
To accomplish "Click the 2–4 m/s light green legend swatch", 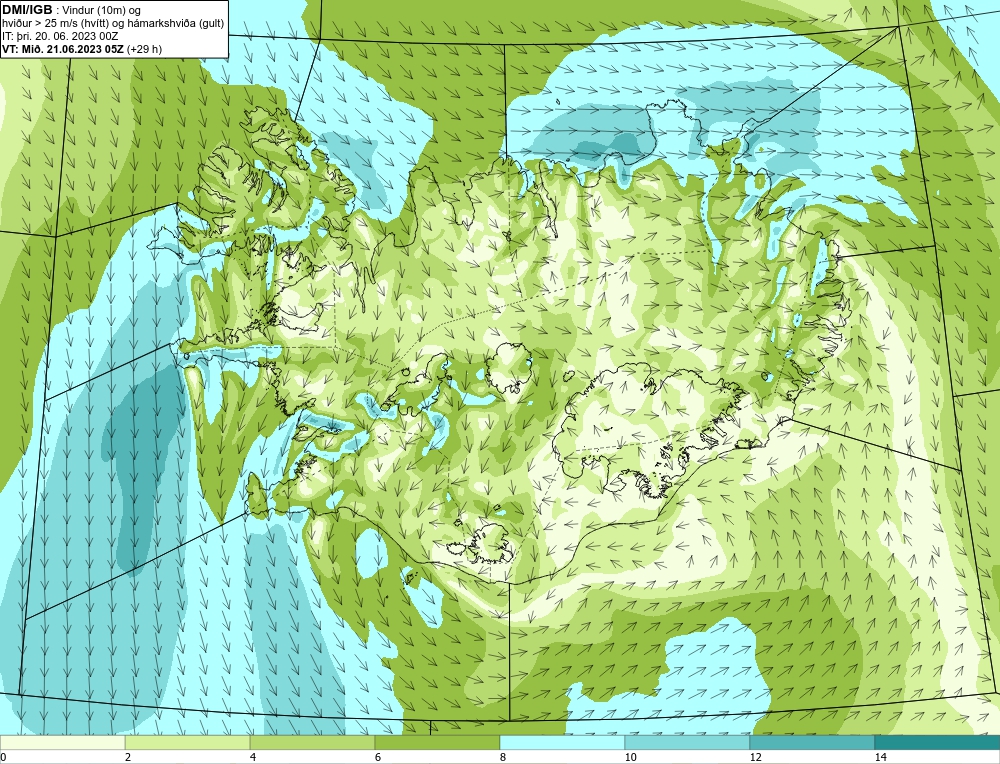I will click(188, 742).
